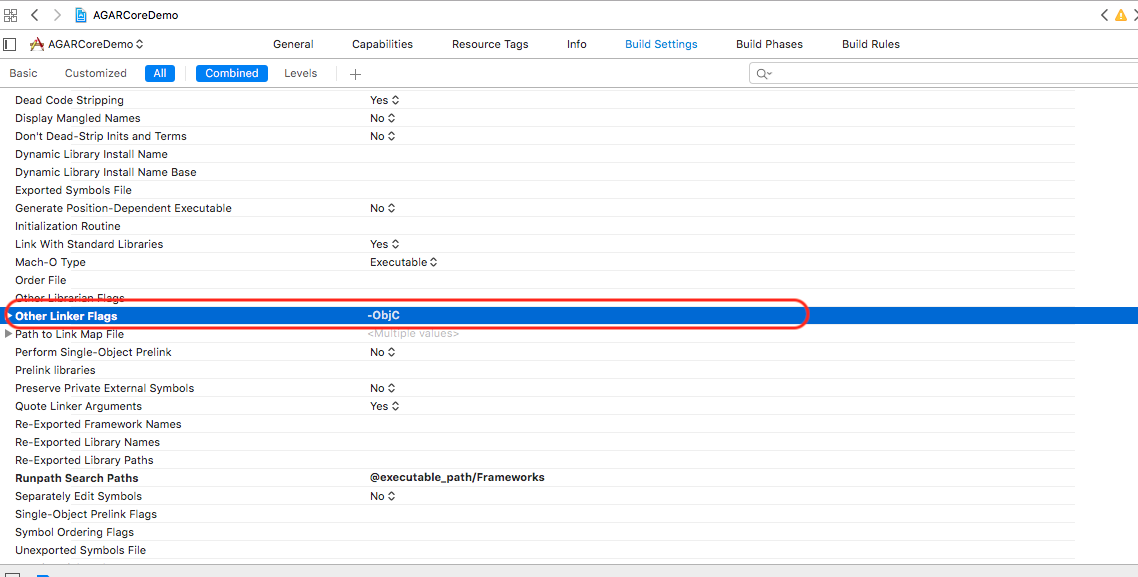The image size is (1138, 577).
Task: Change Perform Single-Object Prelink value
Action: coord(382,353)
